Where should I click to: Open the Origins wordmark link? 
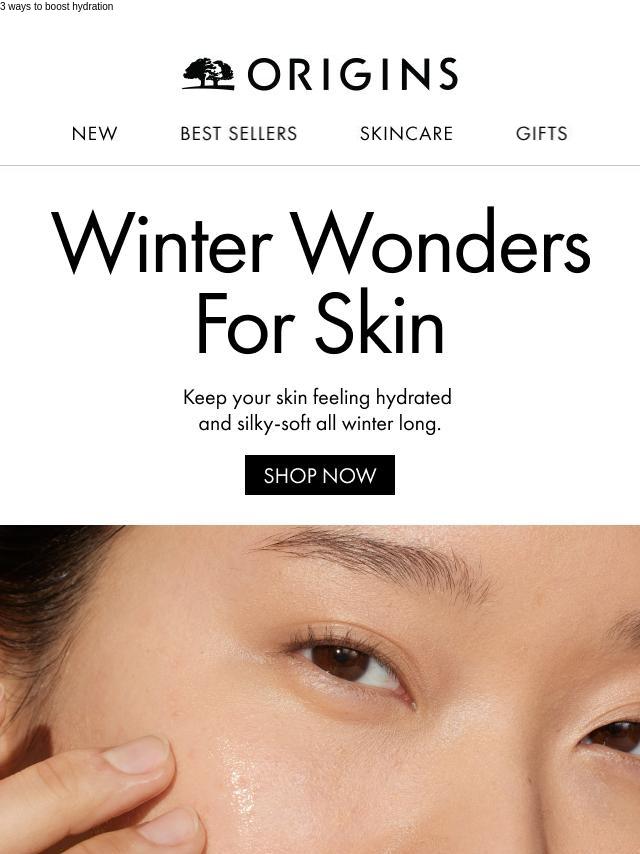point(353,74)
